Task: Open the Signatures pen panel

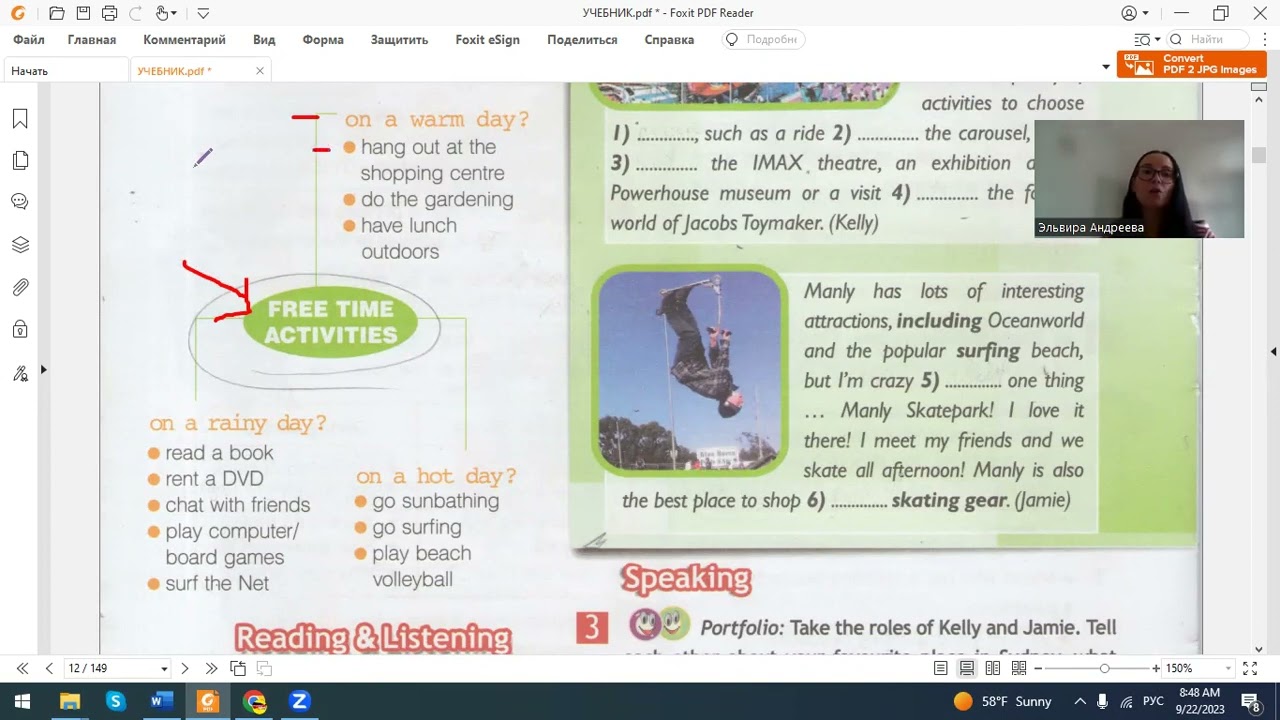Action: (20, 374)
